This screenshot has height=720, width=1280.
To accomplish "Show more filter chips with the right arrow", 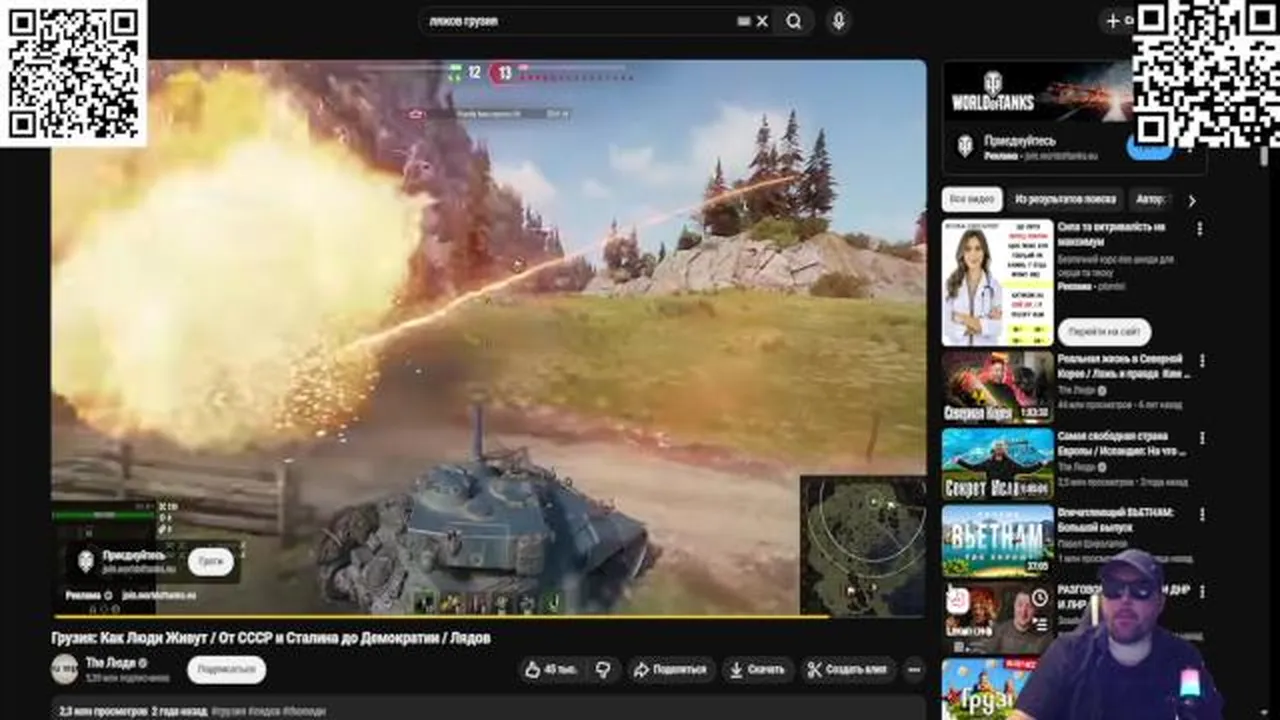I will (1192, 200).
